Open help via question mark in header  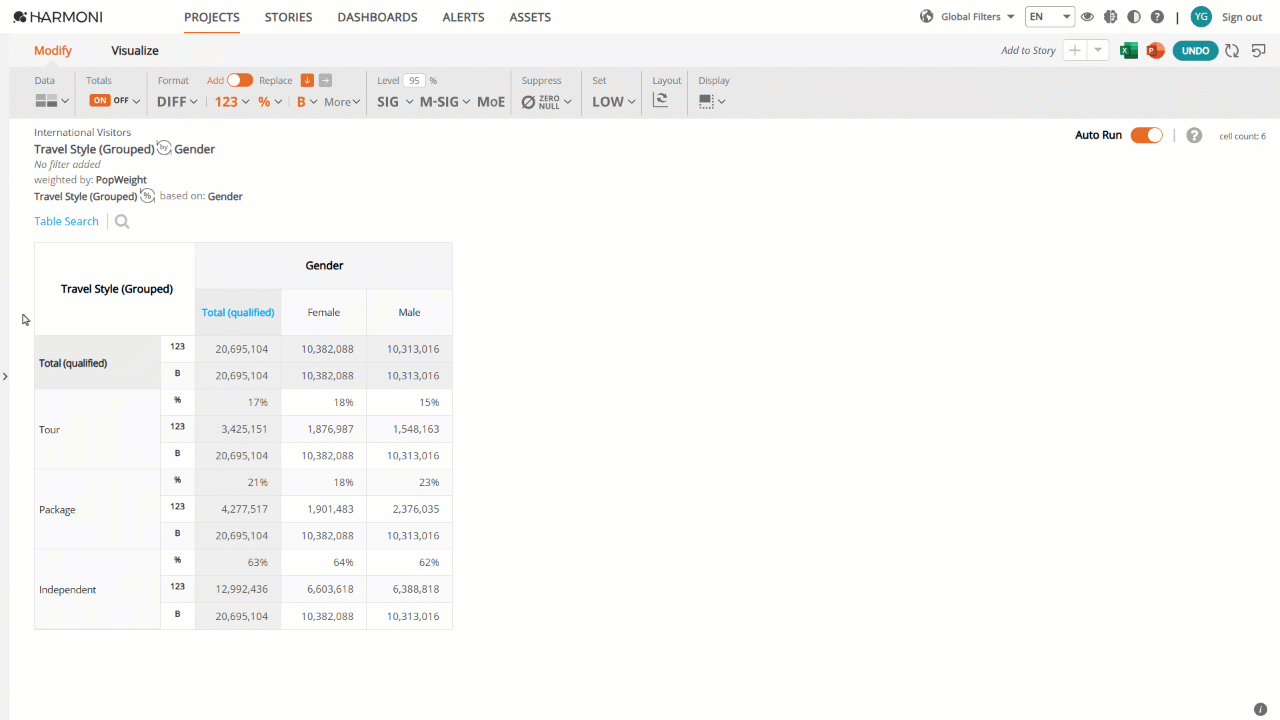coord(1157,17)
